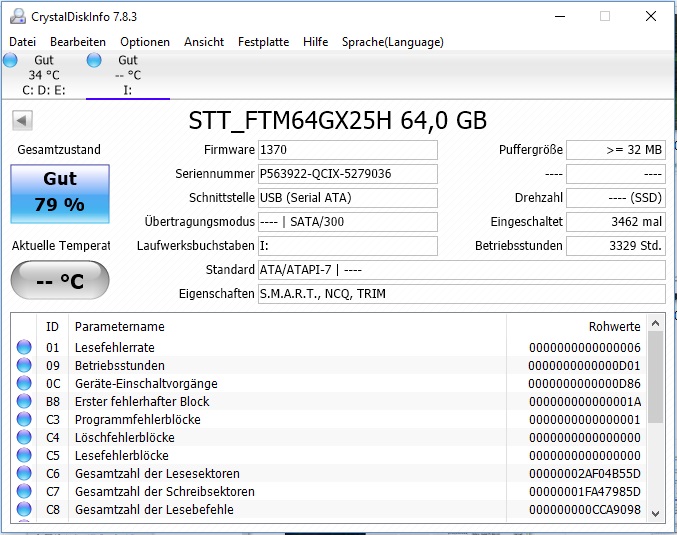
Task: Click the attribute list scrollbar thumb
Action: [655, 377]
